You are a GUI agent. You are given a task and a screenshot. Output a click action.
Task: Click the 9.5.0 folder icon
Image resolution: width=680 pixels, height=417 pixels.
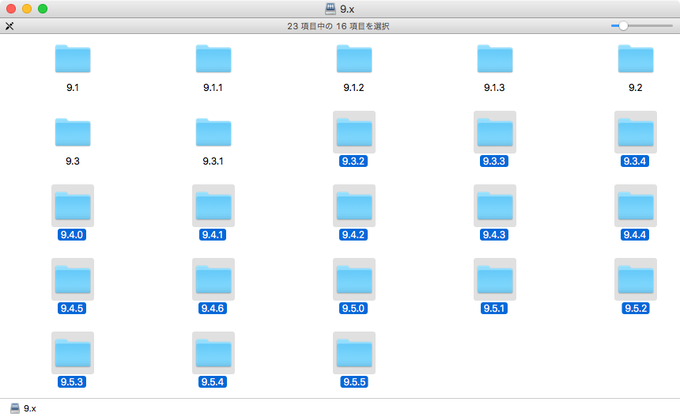(354, 280)
